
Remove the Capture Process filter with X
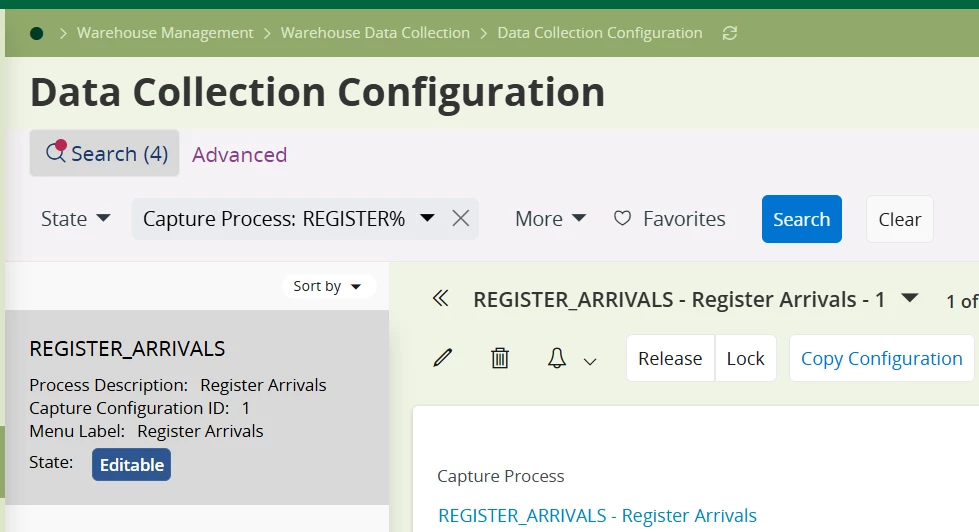(460, 218)
